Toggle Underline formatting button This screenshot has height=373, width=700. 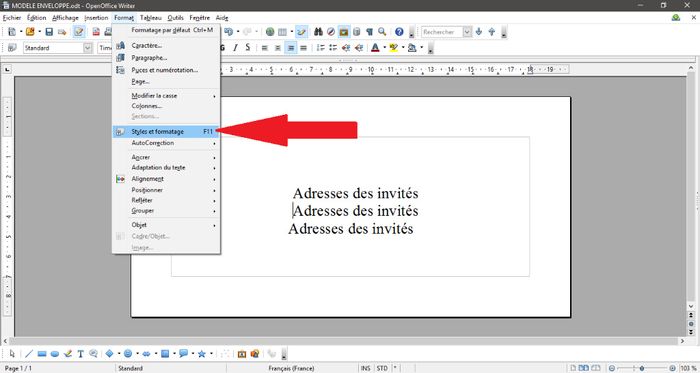(x=248, y=48)
